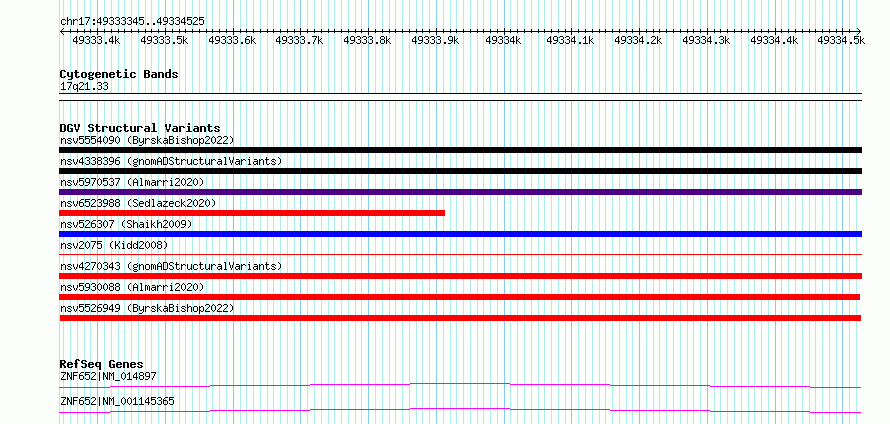
Task: Click the 49334.1k ruler tick label
Action: pos(570,40)
